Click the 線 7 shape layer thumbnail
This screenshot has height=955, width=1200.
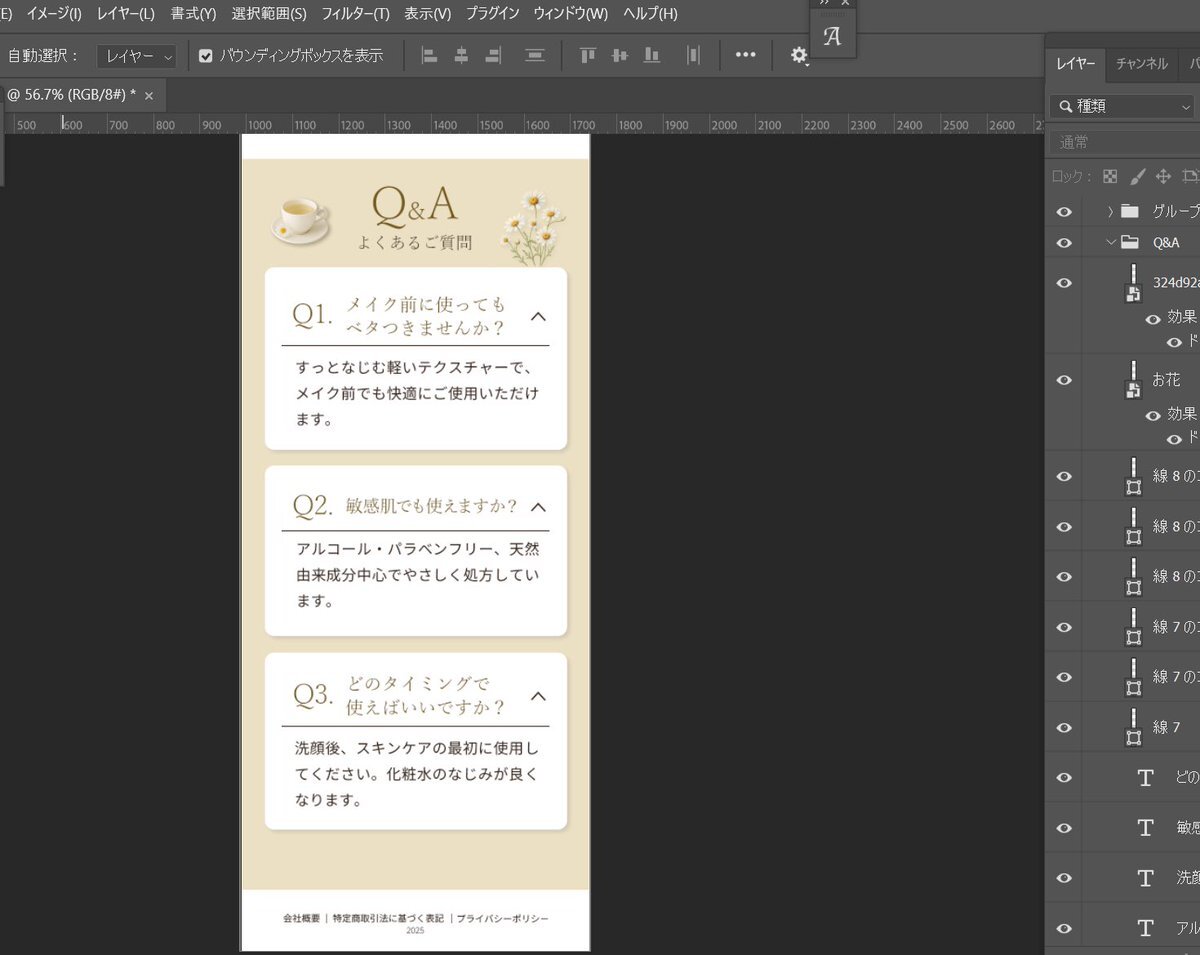[x=1133, y=727]
